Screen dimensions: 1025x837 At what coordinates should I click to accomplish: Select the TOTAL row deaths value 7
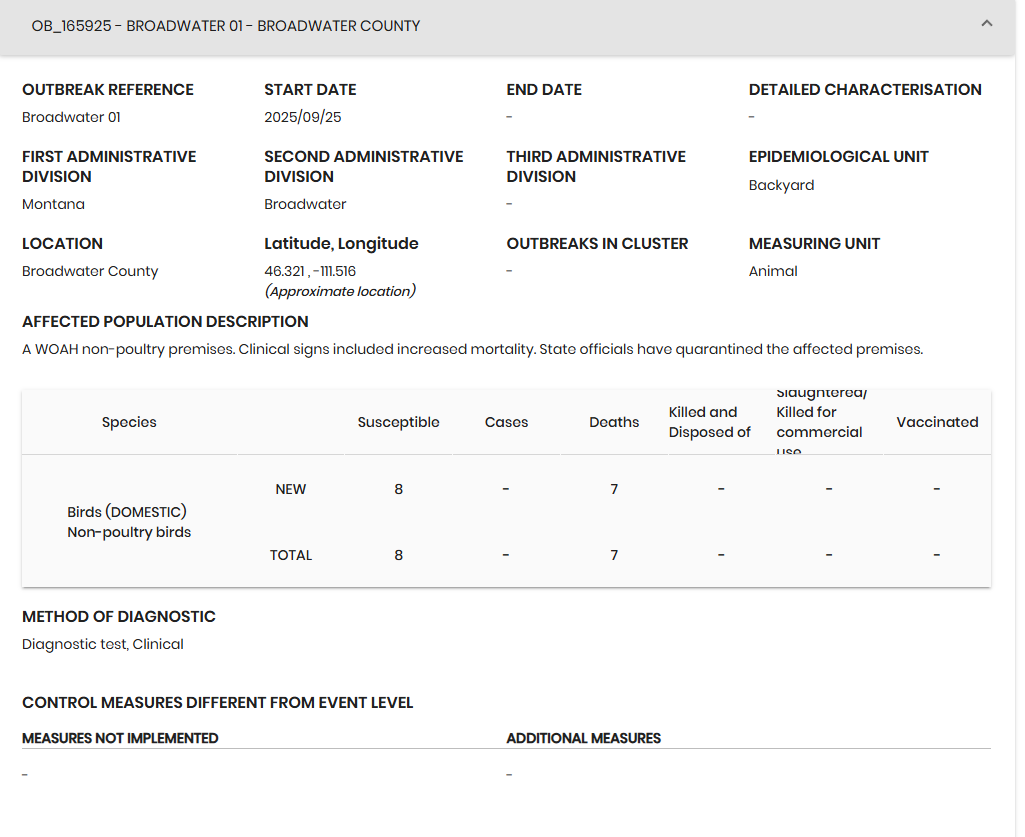point(614,555)
